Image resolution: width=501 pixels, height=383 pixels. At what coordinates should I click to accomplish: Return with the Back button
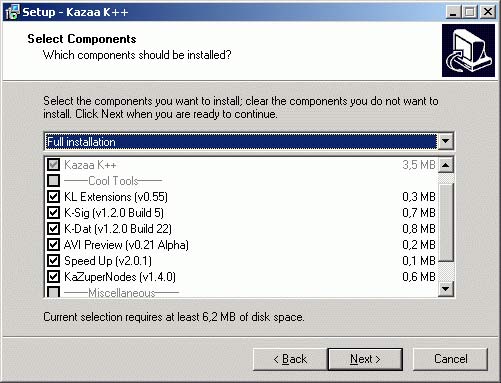[290, 359]
